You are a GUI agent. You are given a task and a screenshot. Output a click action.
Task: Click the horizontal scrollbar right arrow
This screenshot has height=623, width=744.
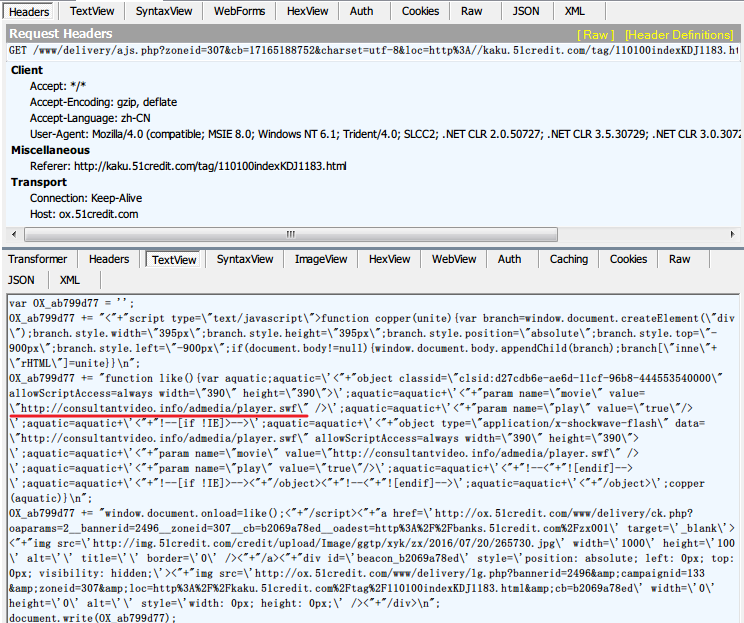pyautogui.click(x=733, y=234)
